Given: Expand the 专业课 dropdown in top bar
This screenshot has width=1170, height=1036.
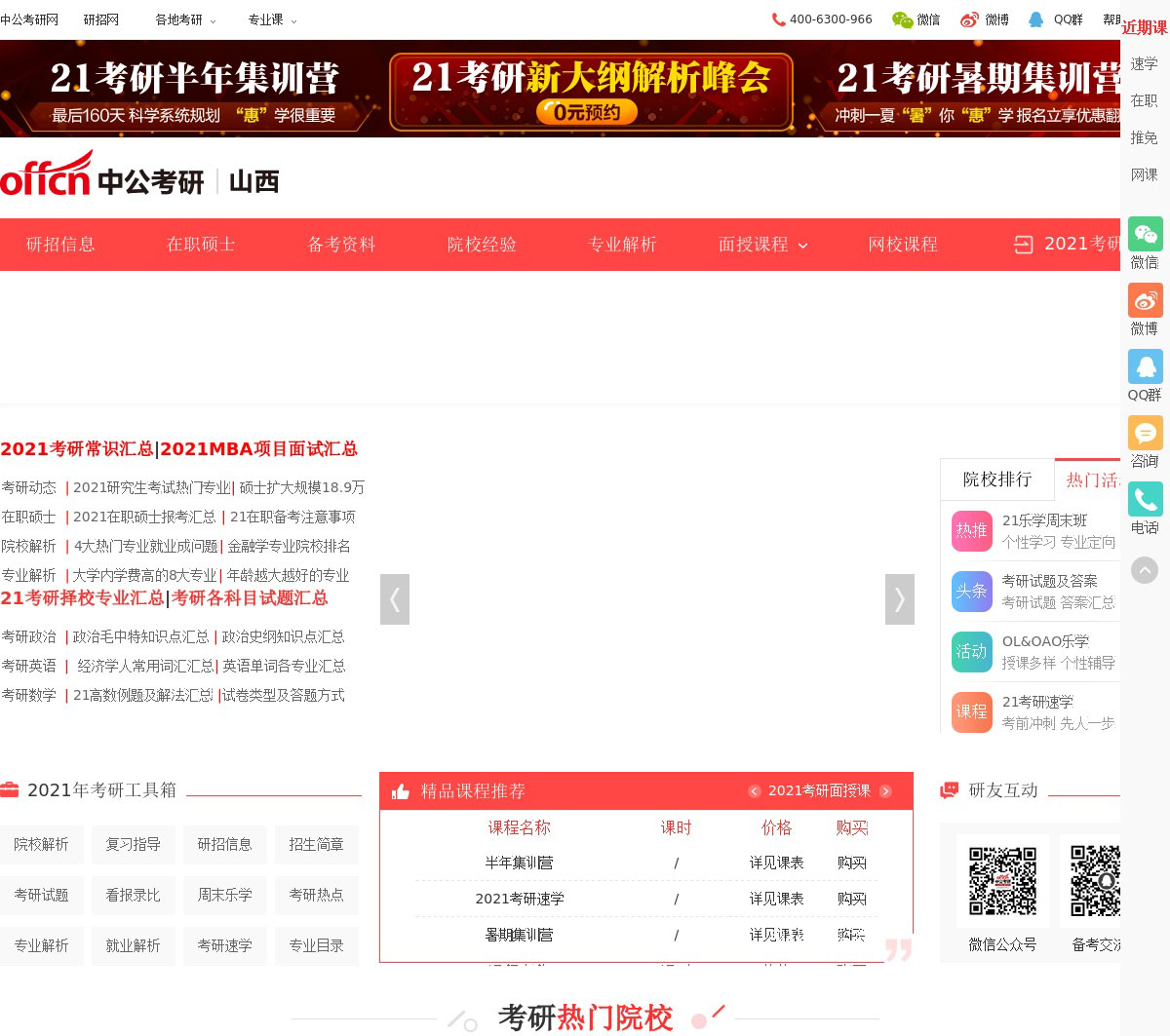Looking at the screenshot, I should pos(272,19).
